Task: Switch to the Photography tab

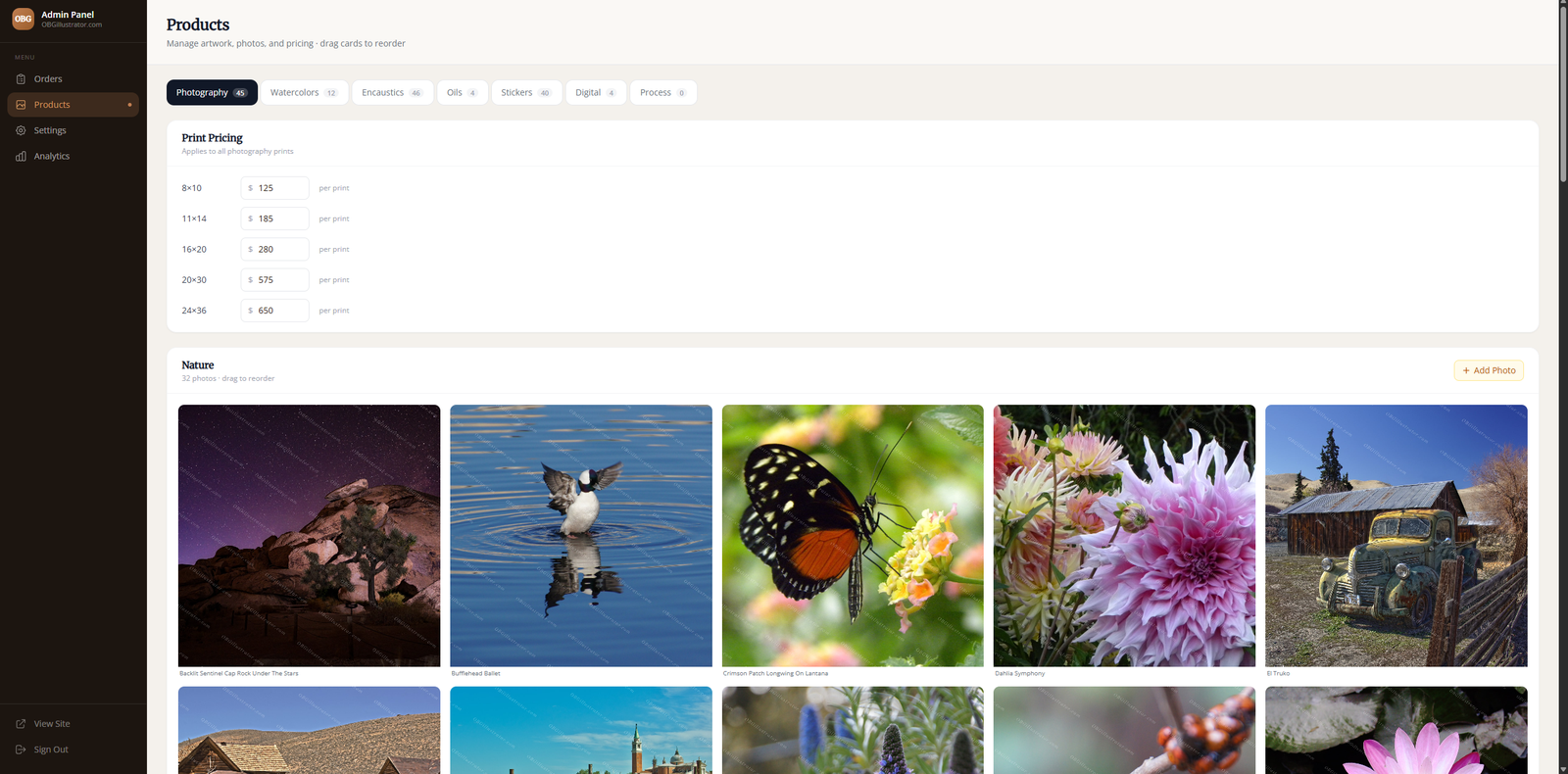Action: pos(212,92)
